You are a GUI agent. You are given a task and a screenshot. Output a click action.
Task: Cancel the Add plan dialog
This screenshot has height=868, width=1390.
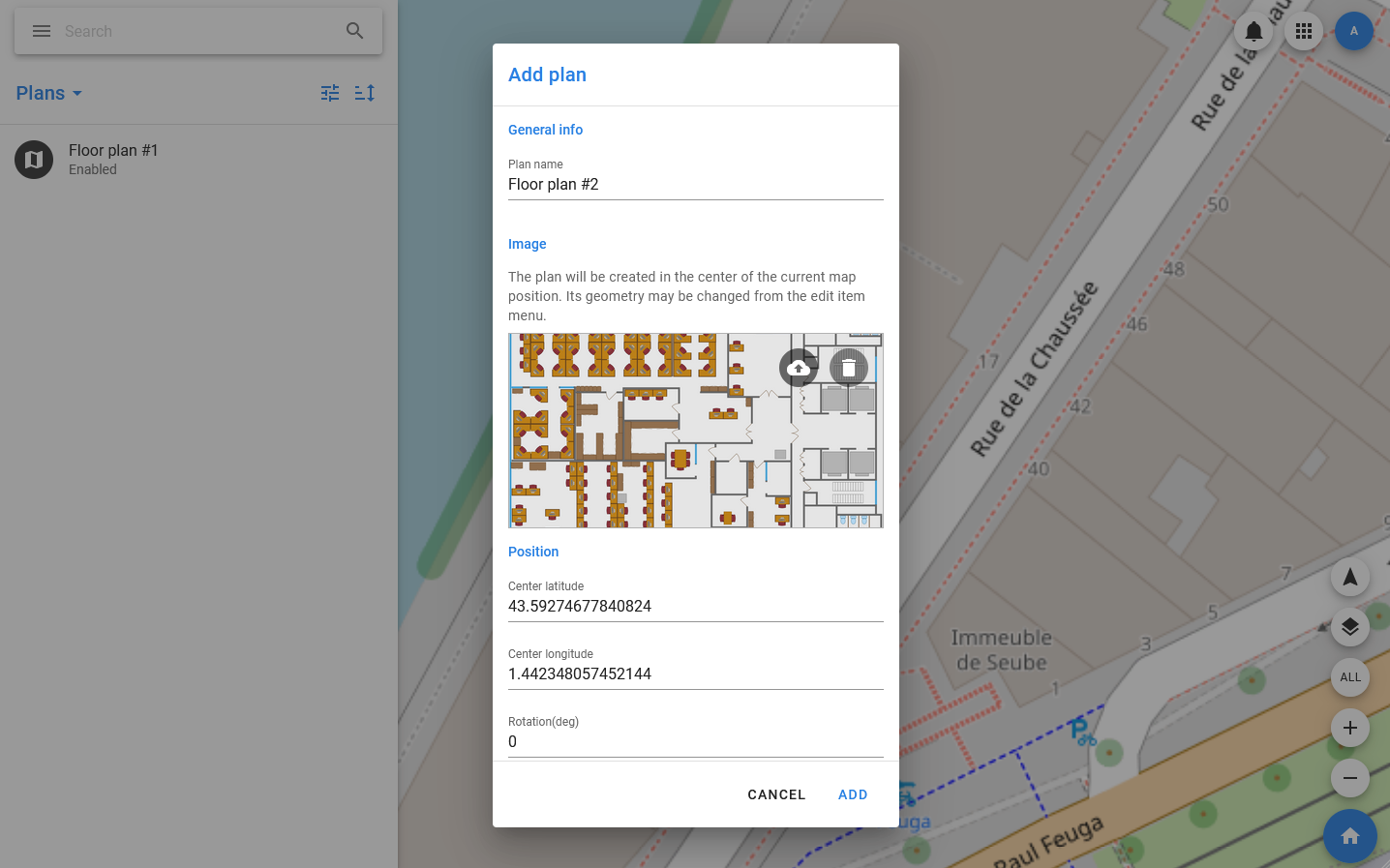776,794
